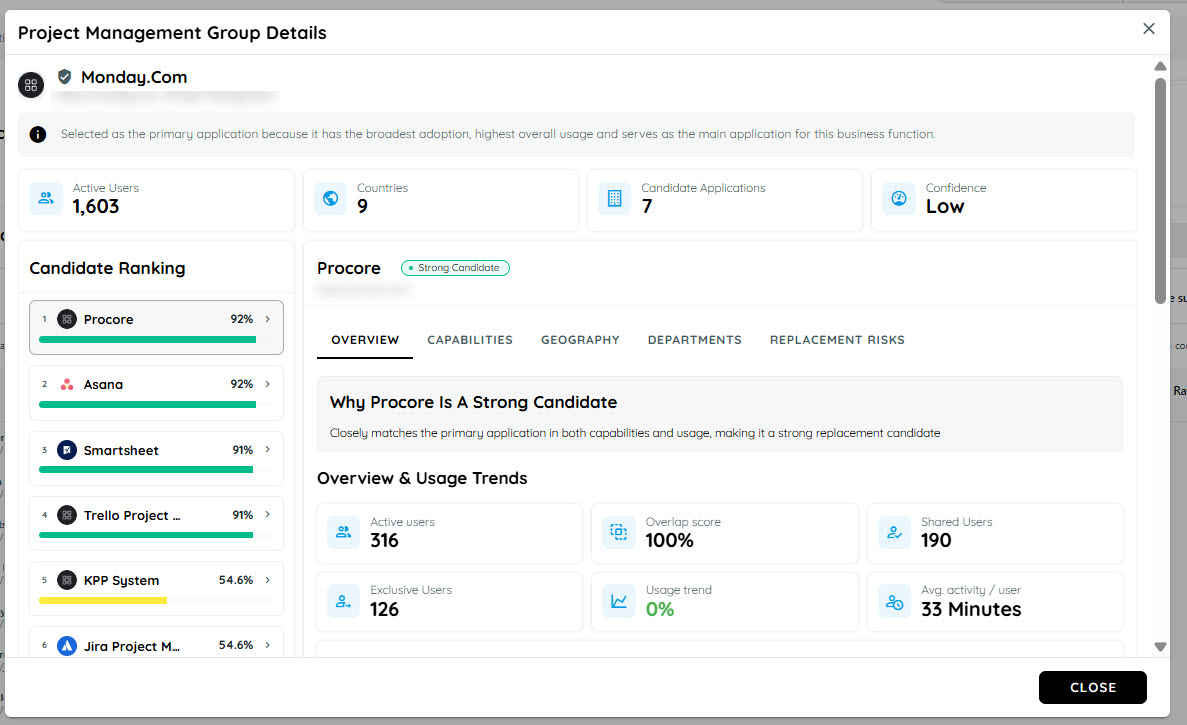Click the Procore green ranking progress bar
The width and height of the screenshot is (1187, 725).
pyautogui.click(x=148, y=340)
